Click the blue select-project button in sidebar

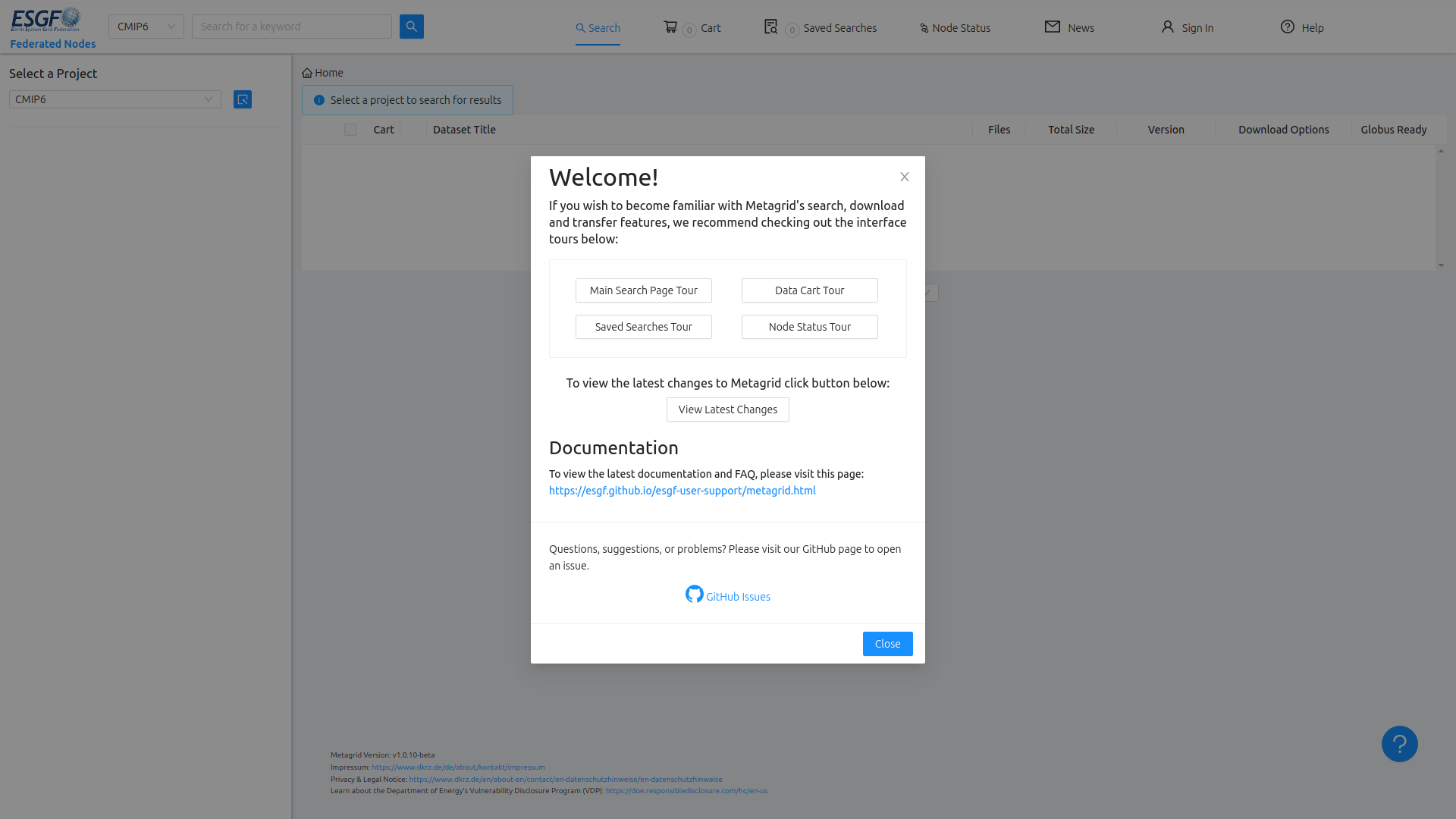(x=243, y=99)
